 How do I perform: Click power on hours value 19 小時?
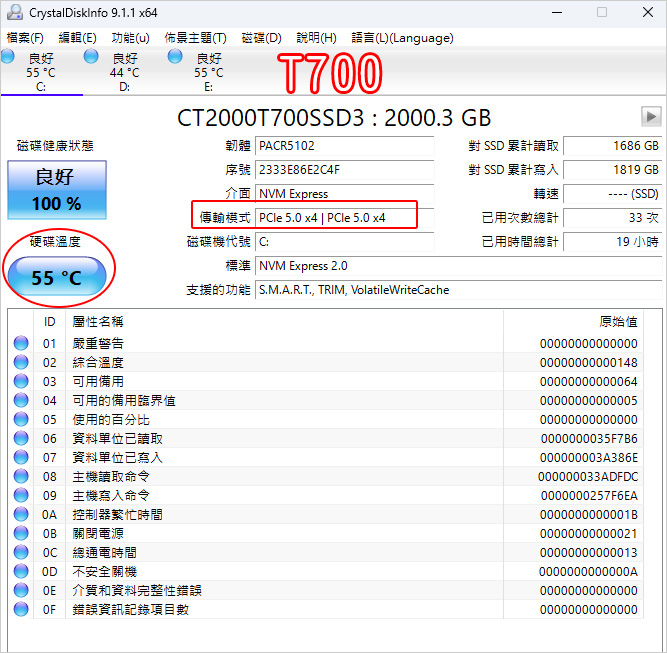pyautogui.click(x=613, y=242)
